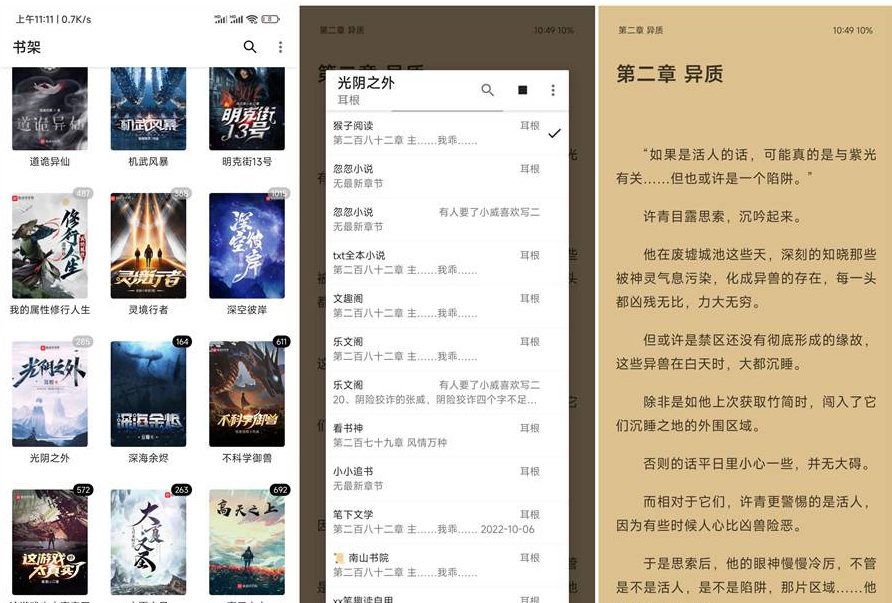Image resolution: width=892 pixels, height=603 pixels.
Task: Open the overflow menu in 光阴之外 dialog
Action: tap(553, 90)
